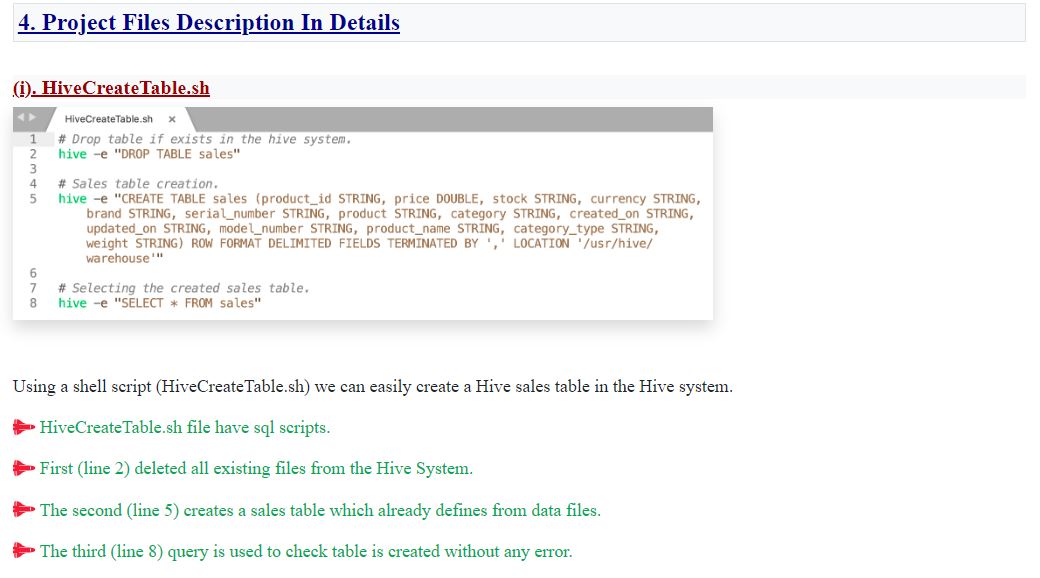
Task: Click line number 5 in the gutter
Action: (33, 199)
